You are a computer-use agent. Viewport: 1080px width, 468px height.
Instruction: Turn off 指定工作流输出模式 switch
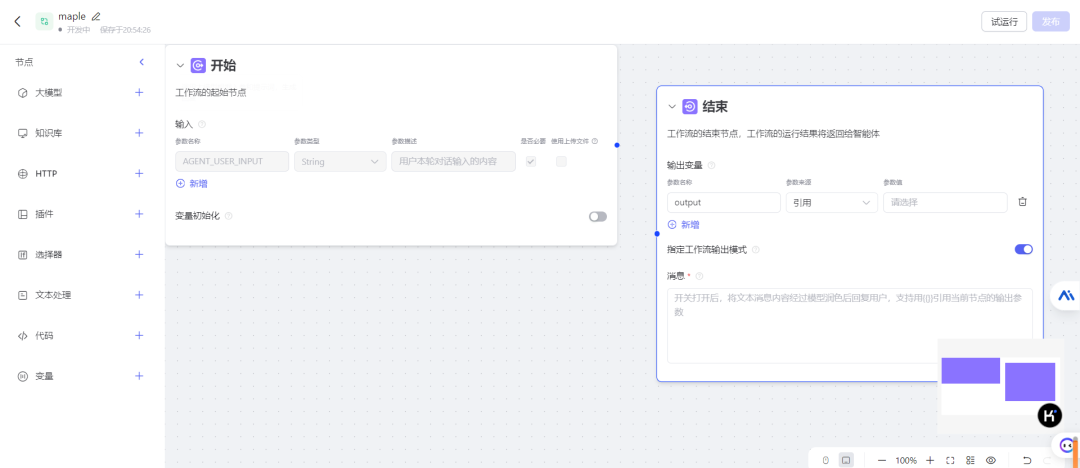tap(1024, 250)
